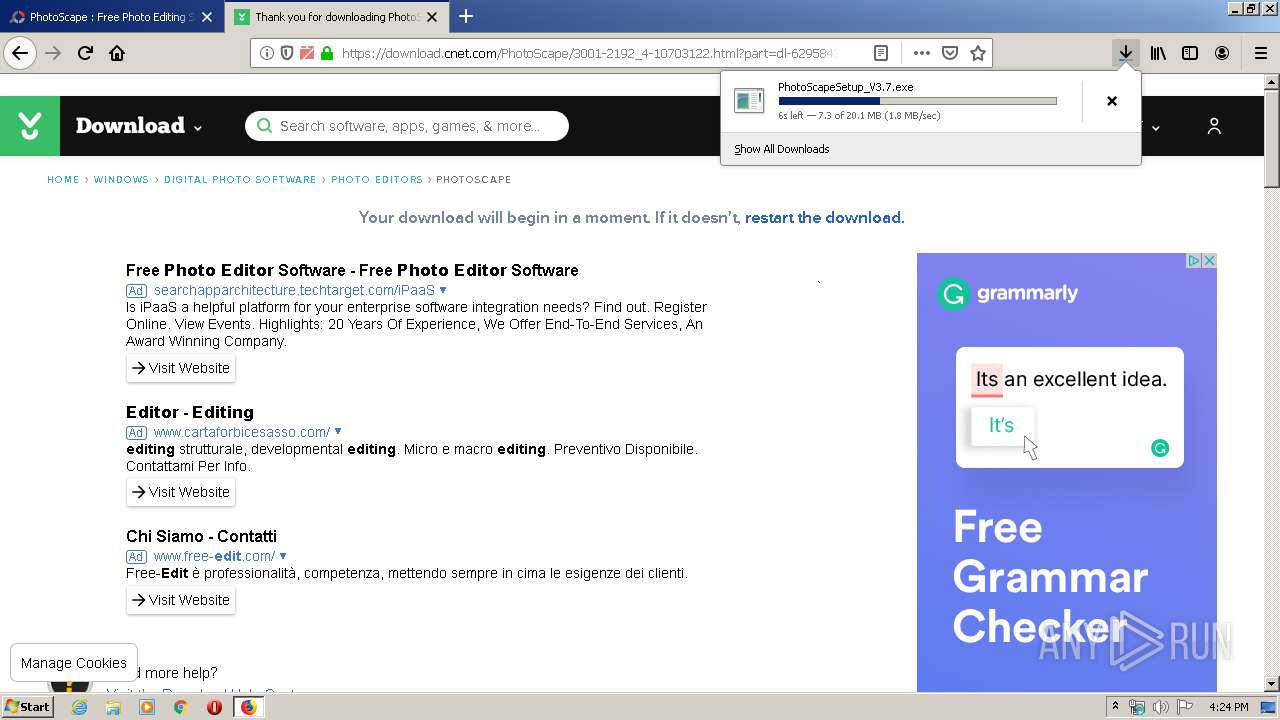This screenshot has width=1280, height=720.
Task: Open Free Photo Editor Software ad title
Action: (x=352, y=270)
